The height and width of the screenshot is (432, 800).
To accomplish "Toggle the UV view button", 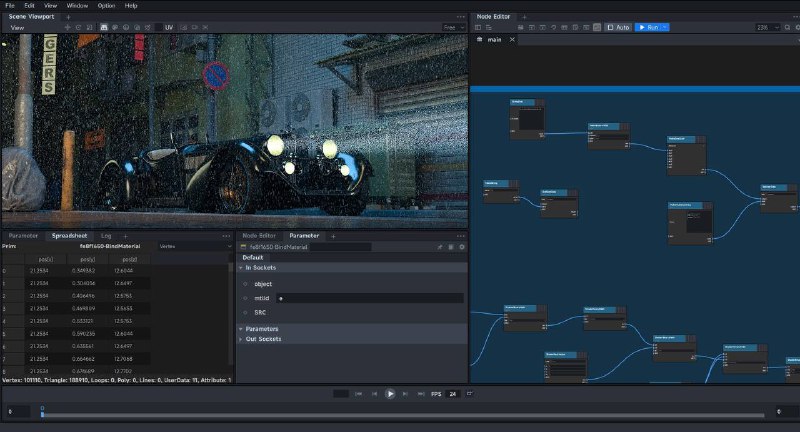I will coord(169,27).
